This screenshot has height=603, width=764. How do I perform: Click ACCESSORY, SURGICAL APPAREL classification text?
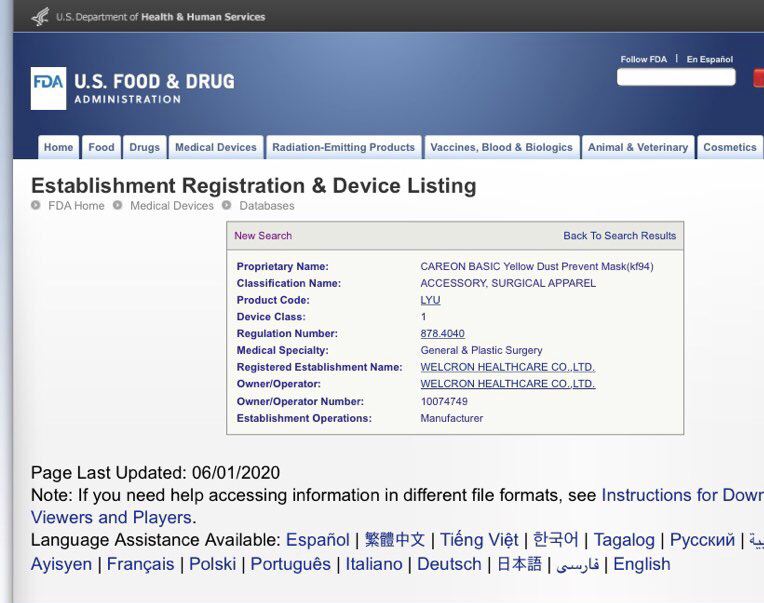pyautogui.click(x=508, y=283)
